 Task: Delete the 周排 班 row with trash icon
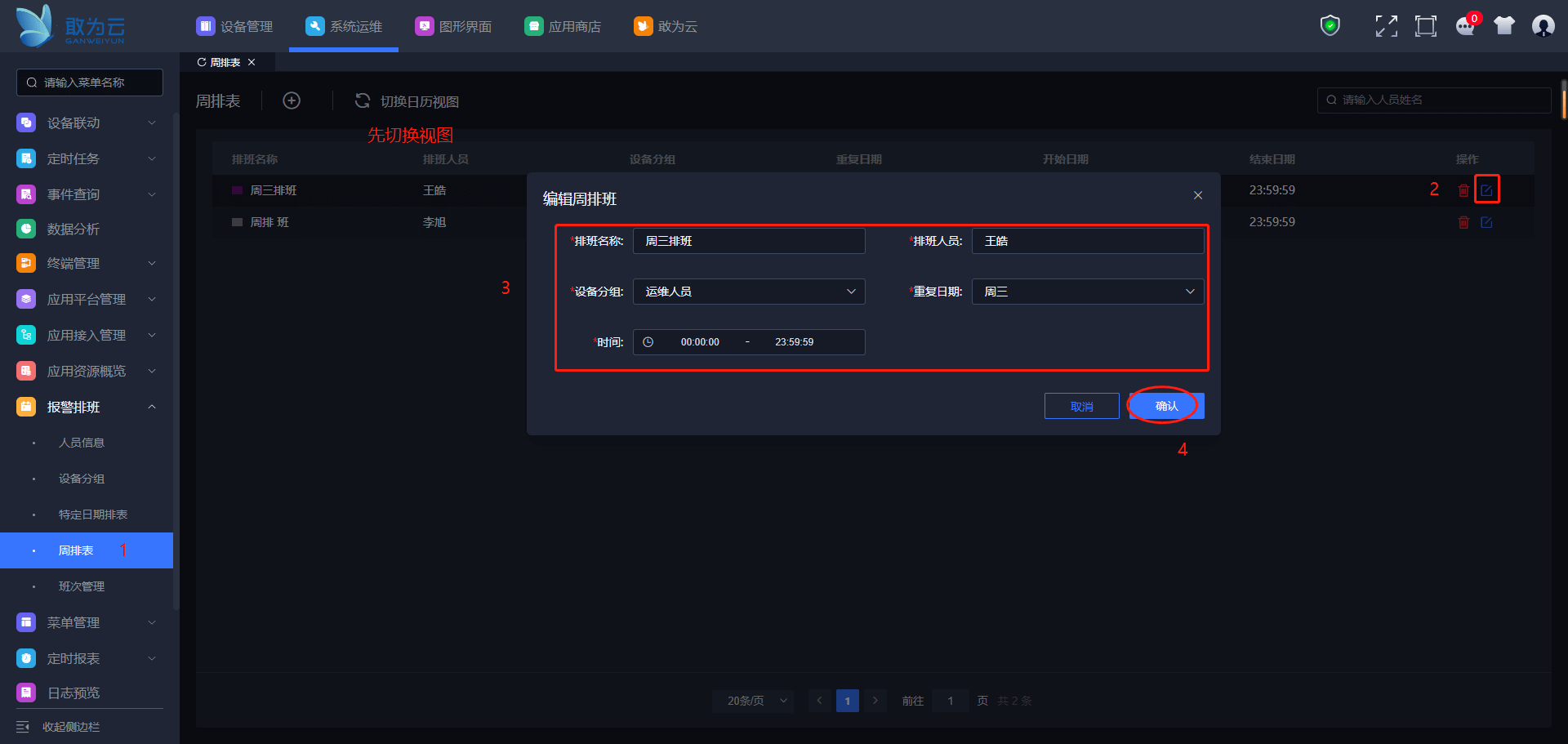pyautogui.click(x=1463, y=222)
